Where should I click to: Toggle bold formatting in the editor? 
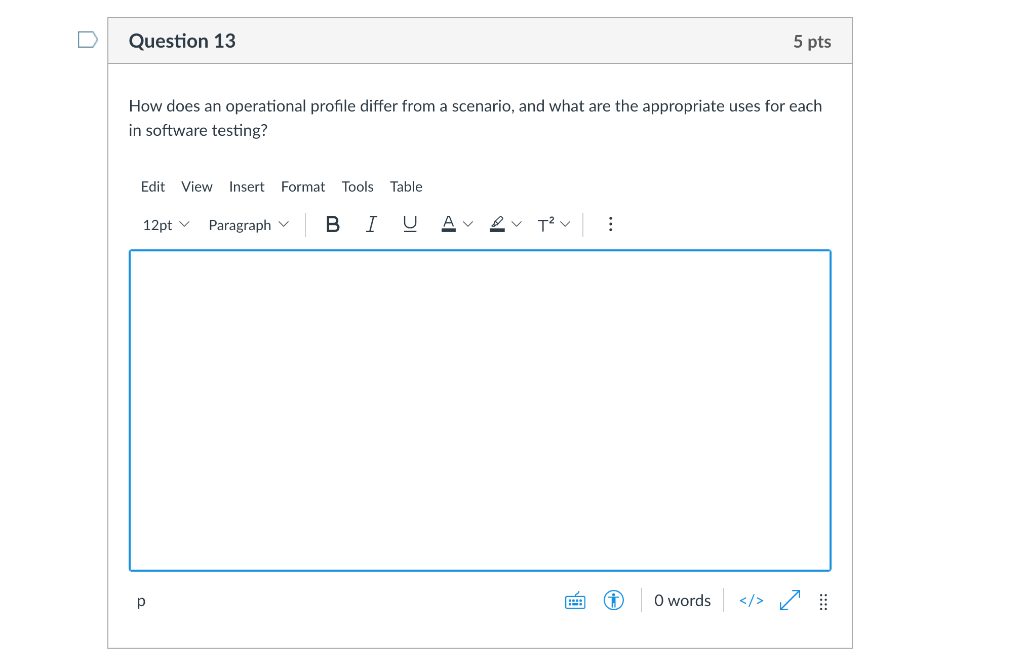click(x=331, y=224)
